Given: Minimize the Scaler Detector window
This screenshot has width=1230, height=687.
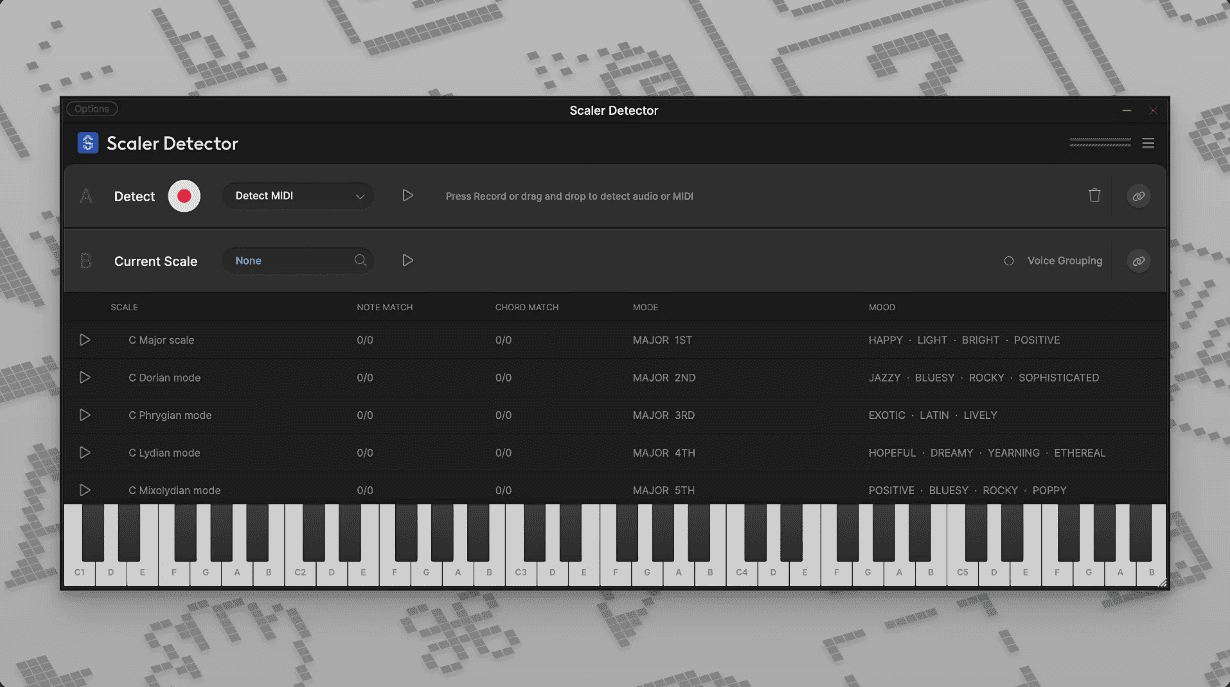Looking at the screenshot, I should coord(1127,110).
